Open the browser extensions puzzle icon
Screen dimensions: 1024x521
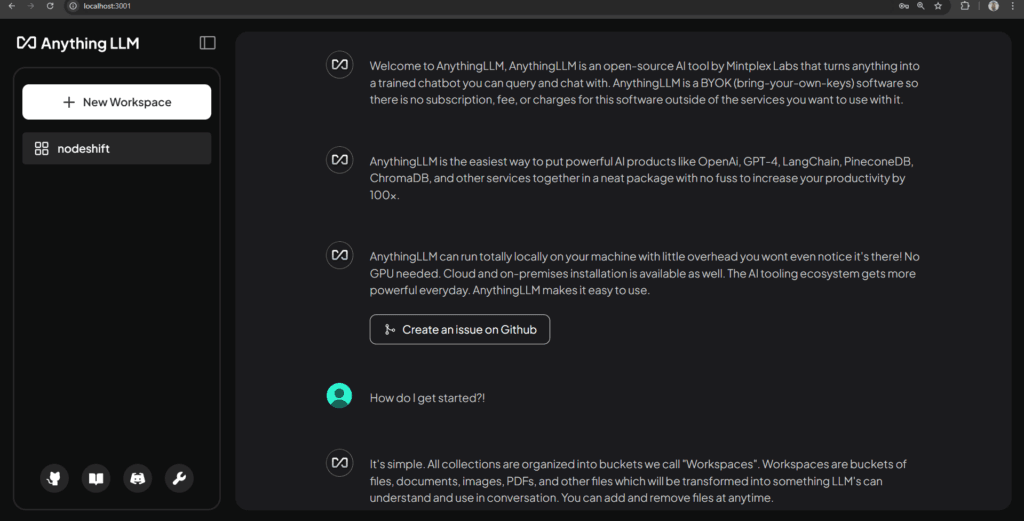965,6
